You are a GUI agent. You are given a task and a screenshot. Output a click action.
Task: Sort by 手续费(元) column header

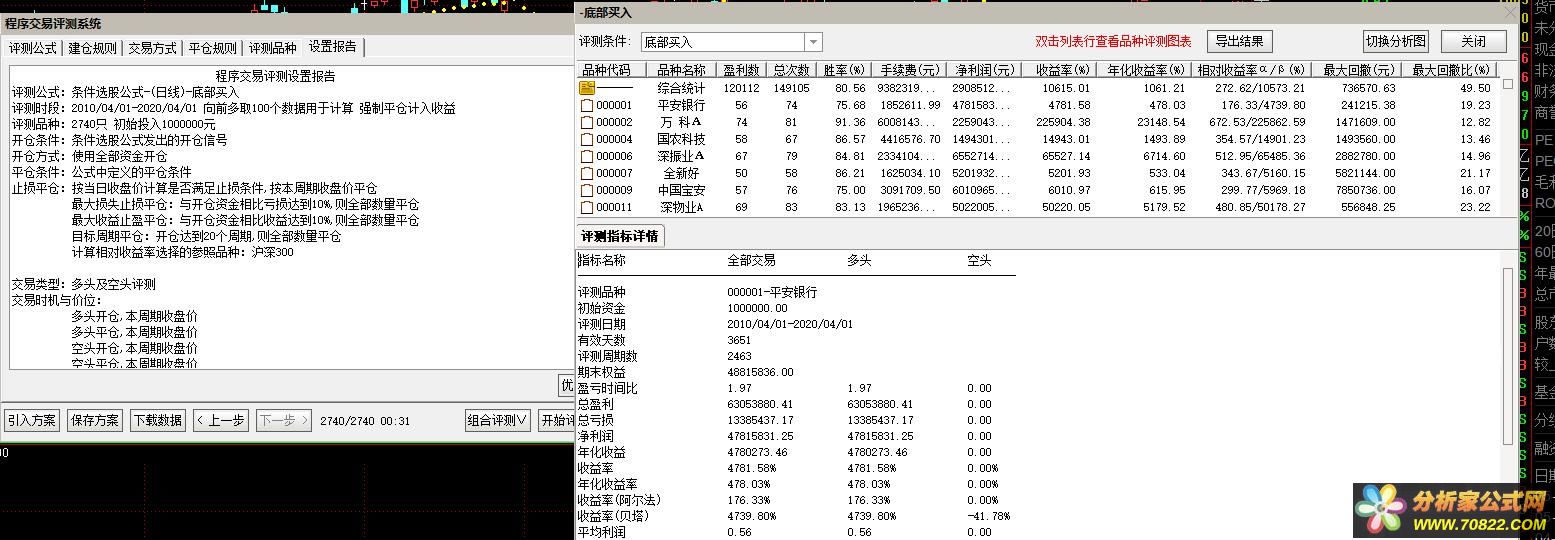[908, 70]
